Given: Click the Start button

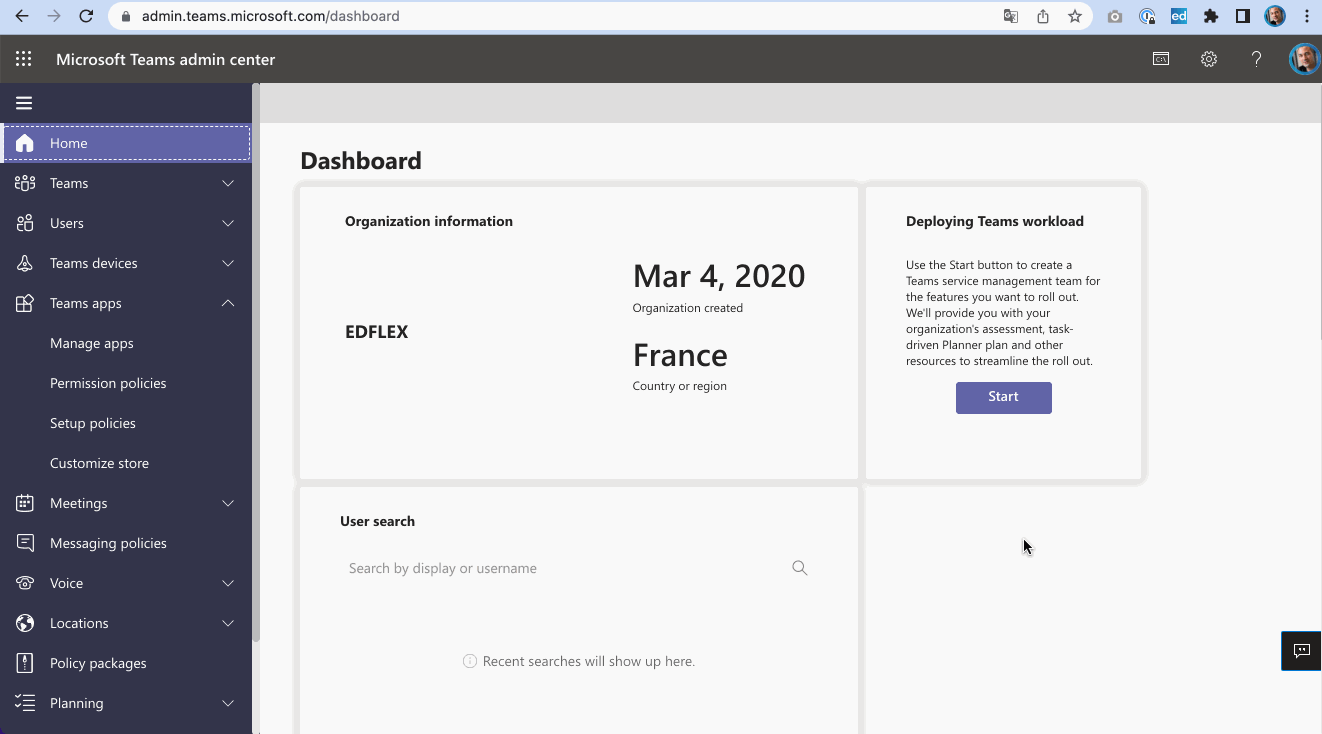Looking at the screenshot, I should [x=1003, y=397].
